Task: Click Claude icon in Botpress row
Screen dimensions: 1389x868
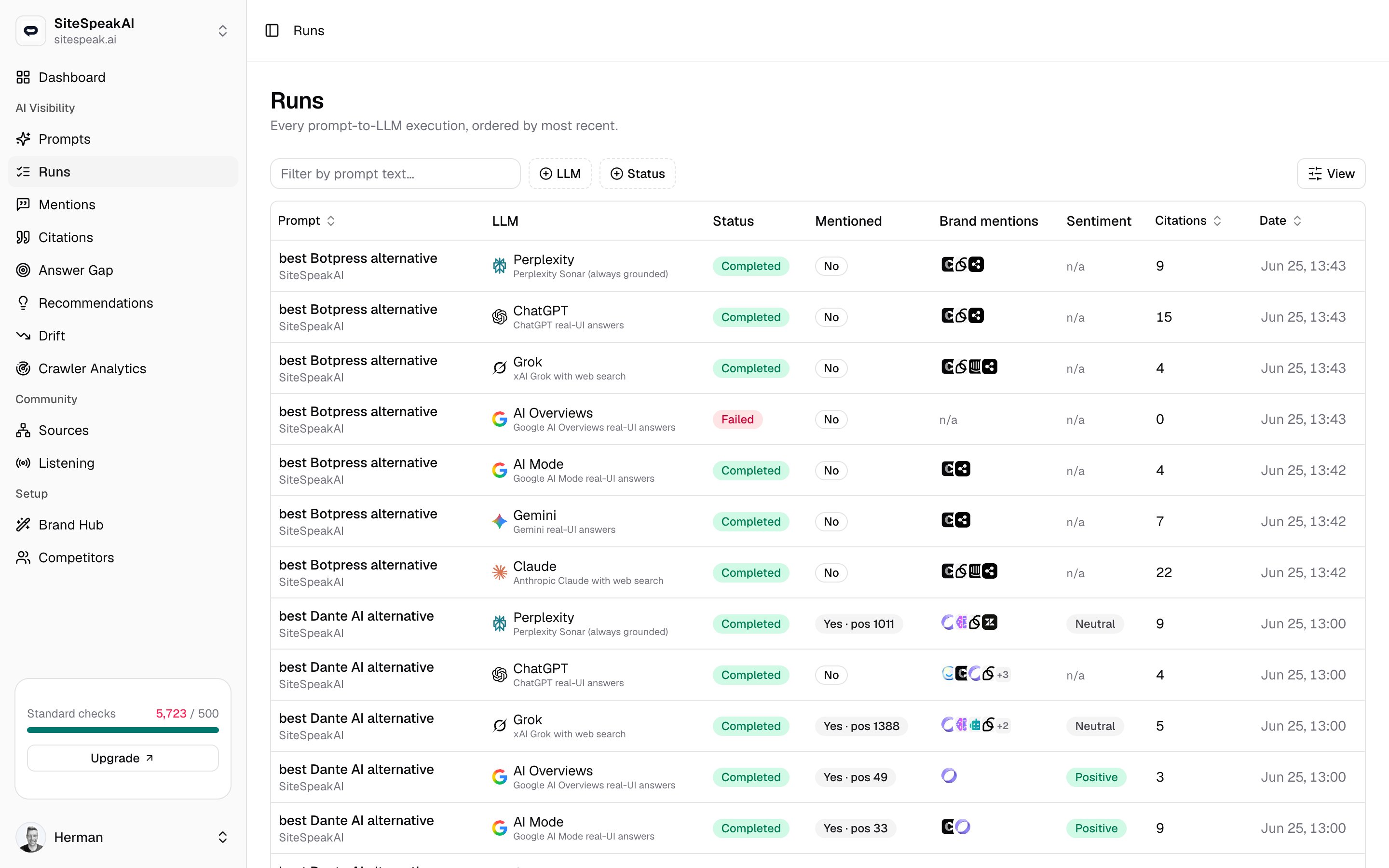Action: pyautogui.click(x=499, y=572)
